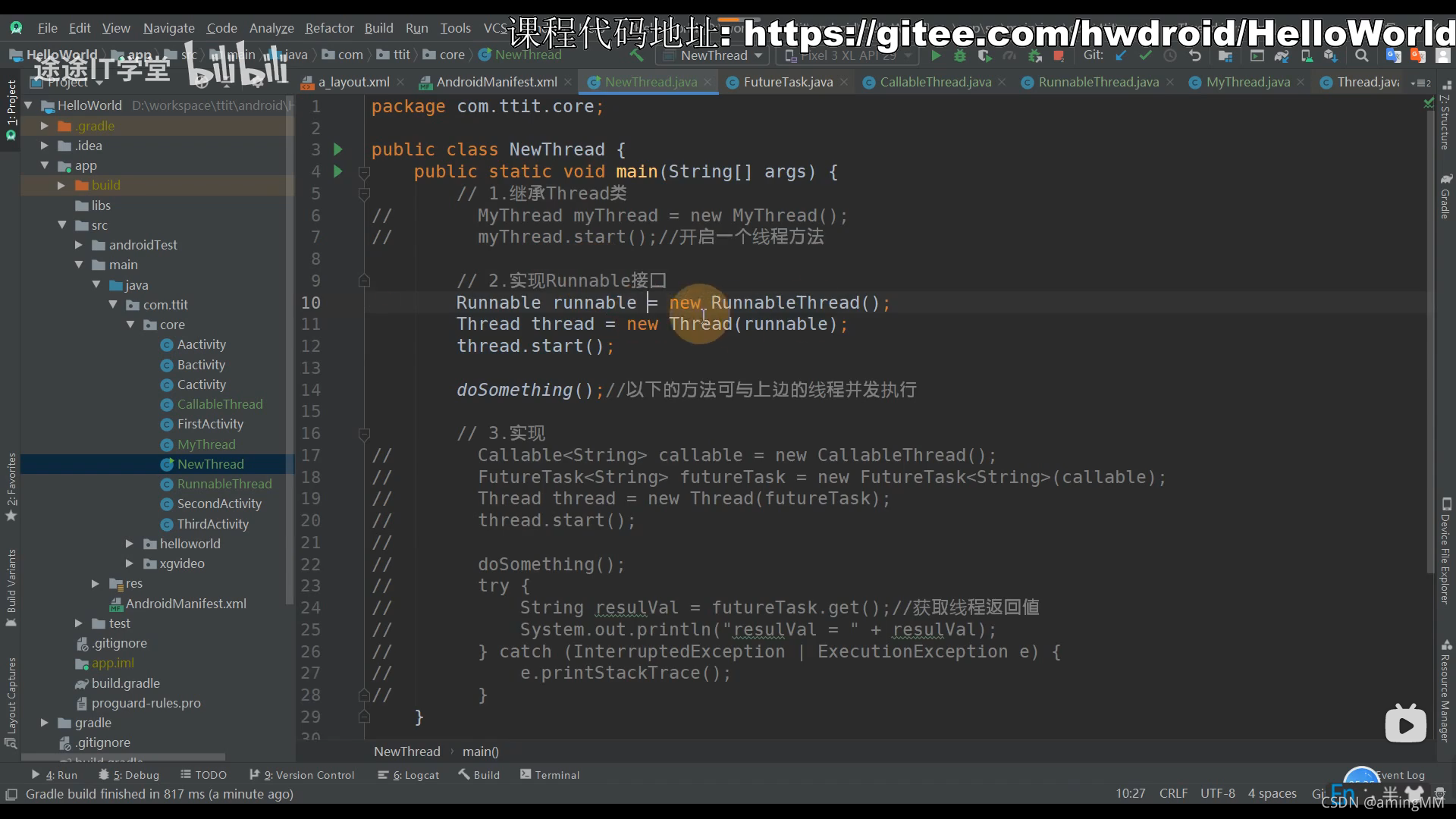The width and height of the screenshot is (1456, 819).
Task: Expand the helloworld package
Action: (x=130, y=544)
